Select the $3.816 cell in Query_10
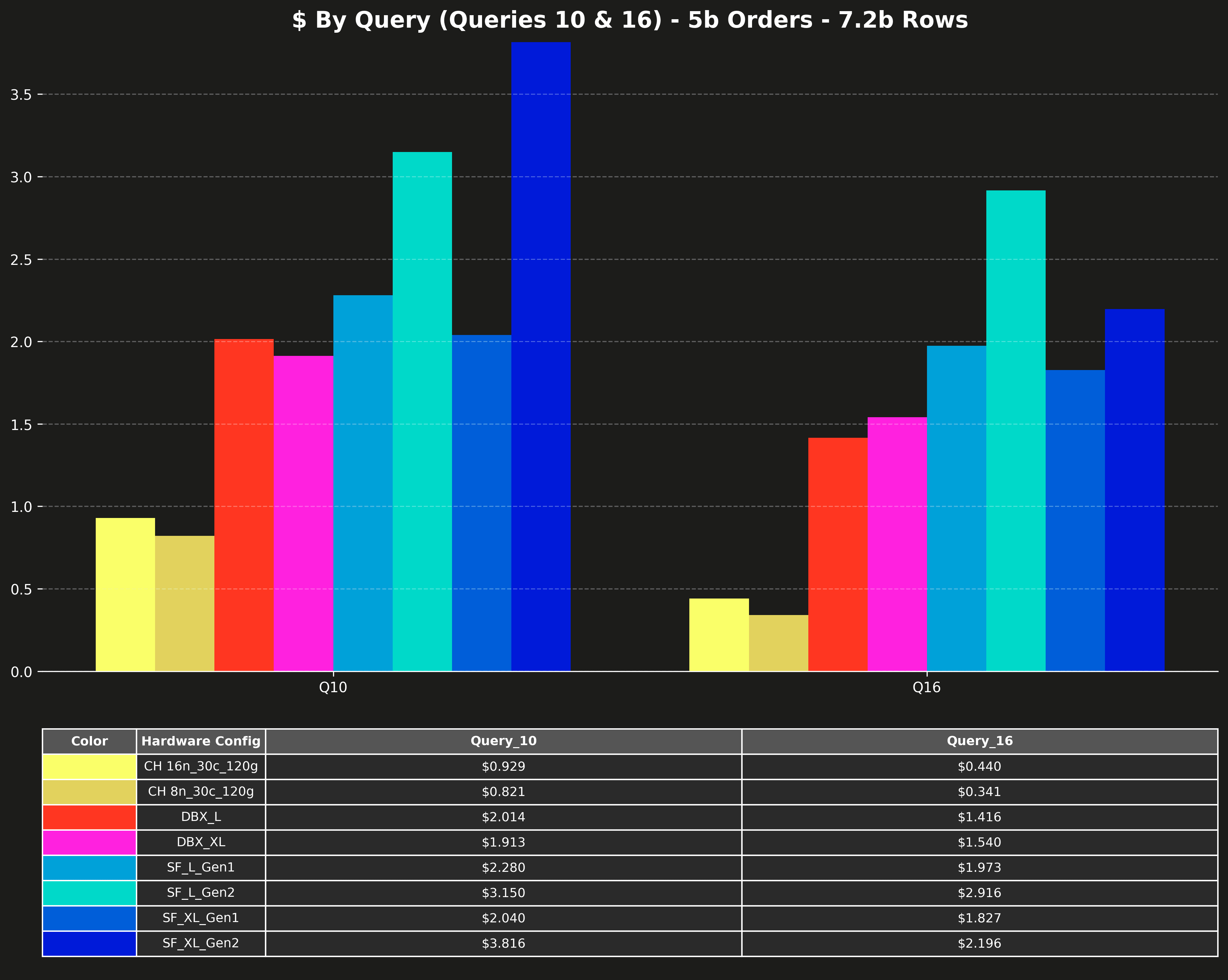Viewport: 1228px width, 980px height. point(503,943)
